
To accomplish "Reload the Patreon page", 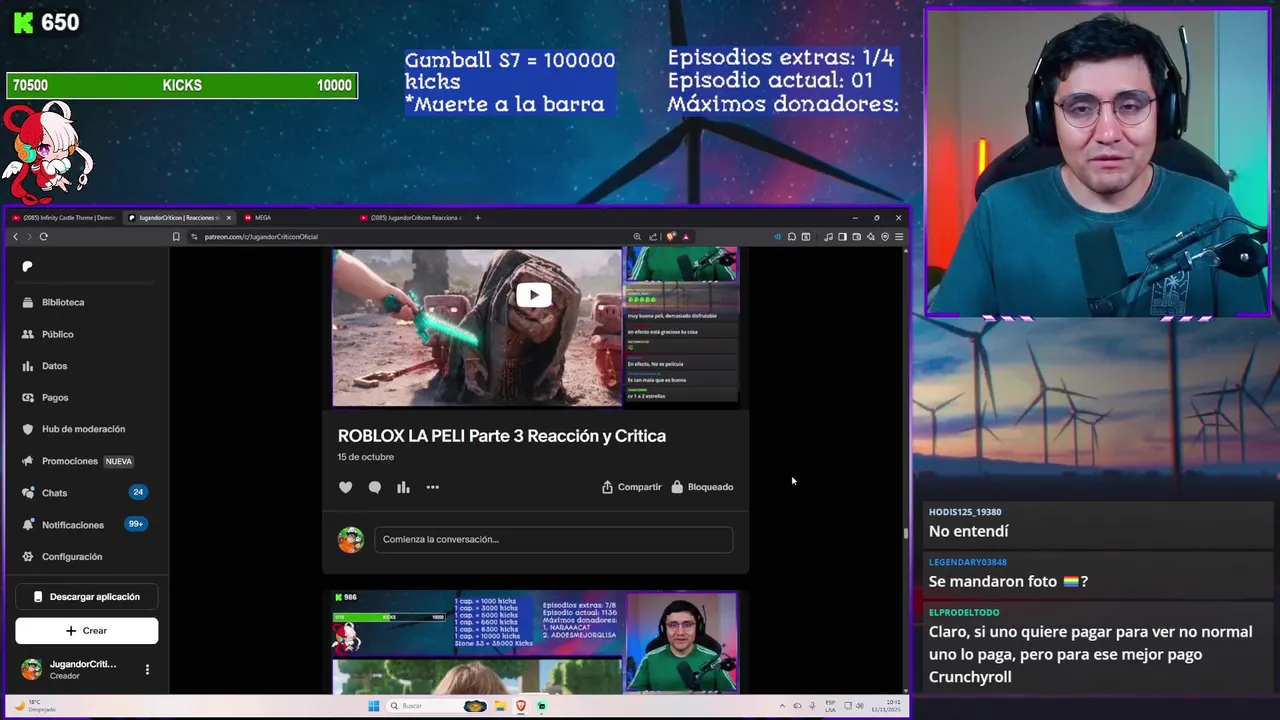I will [44, 237].
